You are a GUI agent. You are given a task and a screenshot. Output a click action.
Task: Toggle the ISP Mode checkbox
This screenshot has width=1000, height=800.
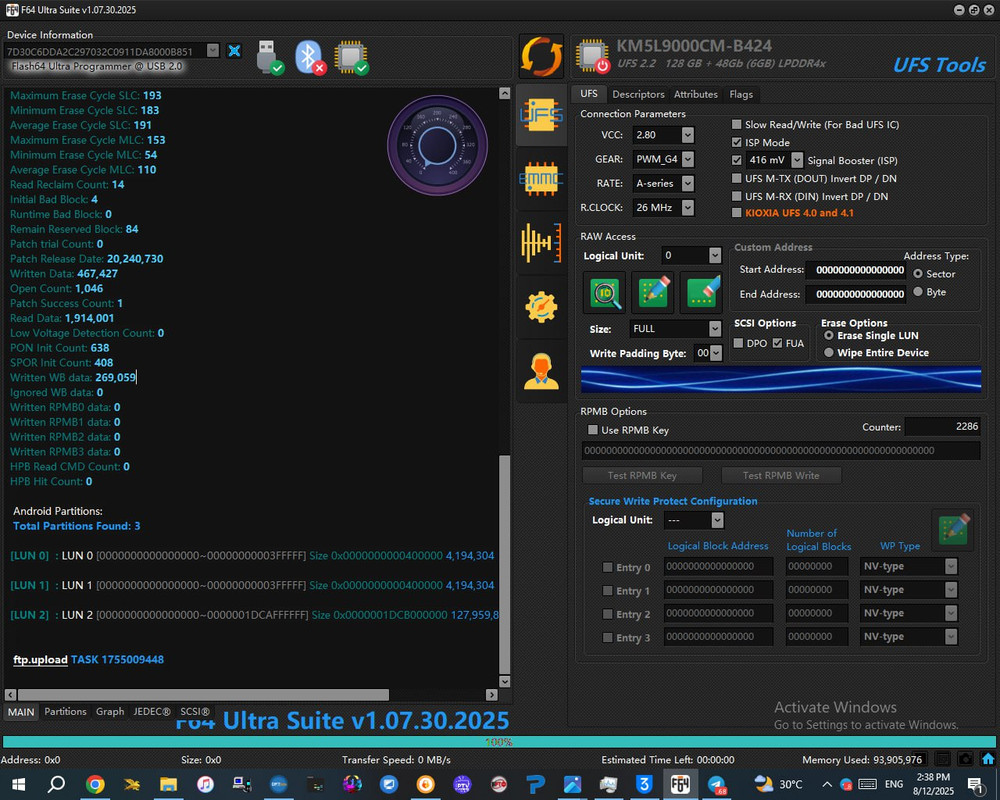pyautogui.click(x=737, y=142)
